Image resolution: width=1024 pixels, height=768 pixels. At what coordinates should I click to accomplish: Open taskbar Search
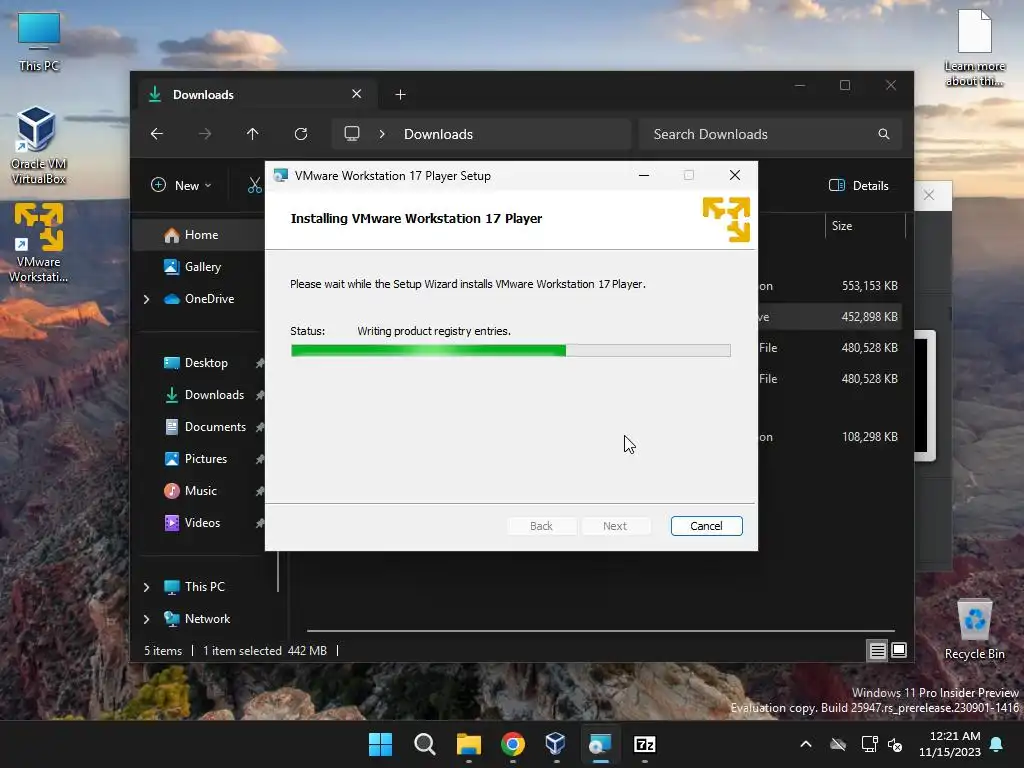[x=424, y=744]
